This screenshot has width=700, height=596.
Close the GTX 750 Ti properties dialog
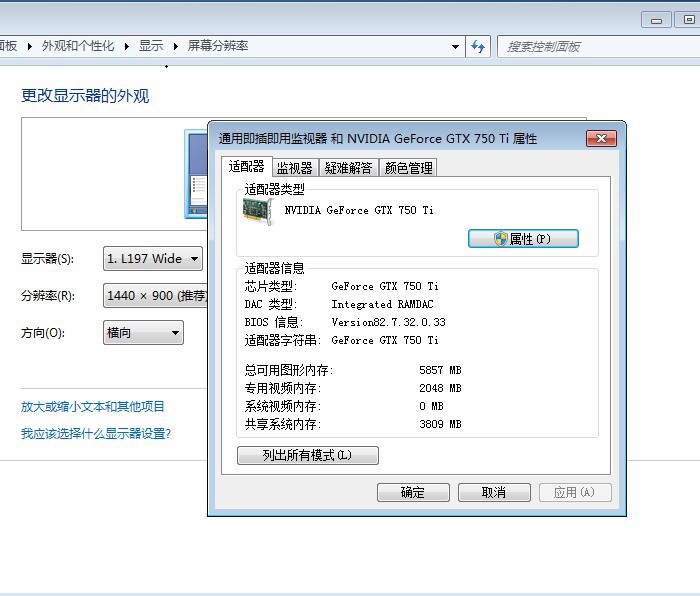[x=601, y=138]
